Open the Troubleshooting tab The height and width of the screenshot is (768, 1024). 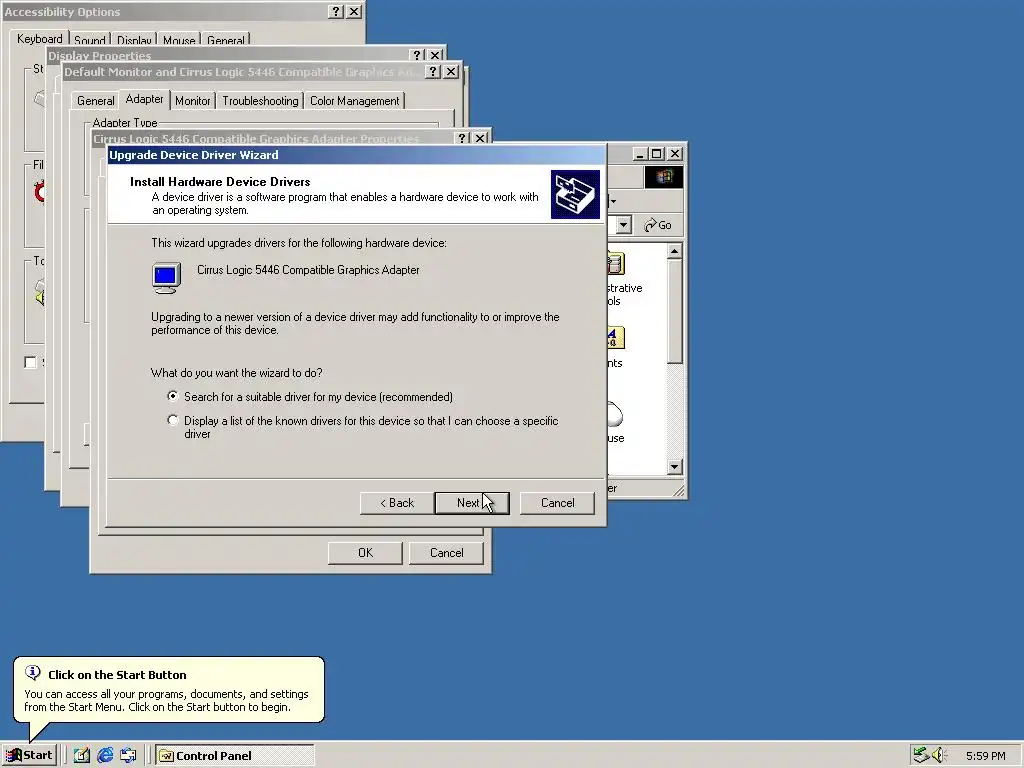[x=260, y=101]
